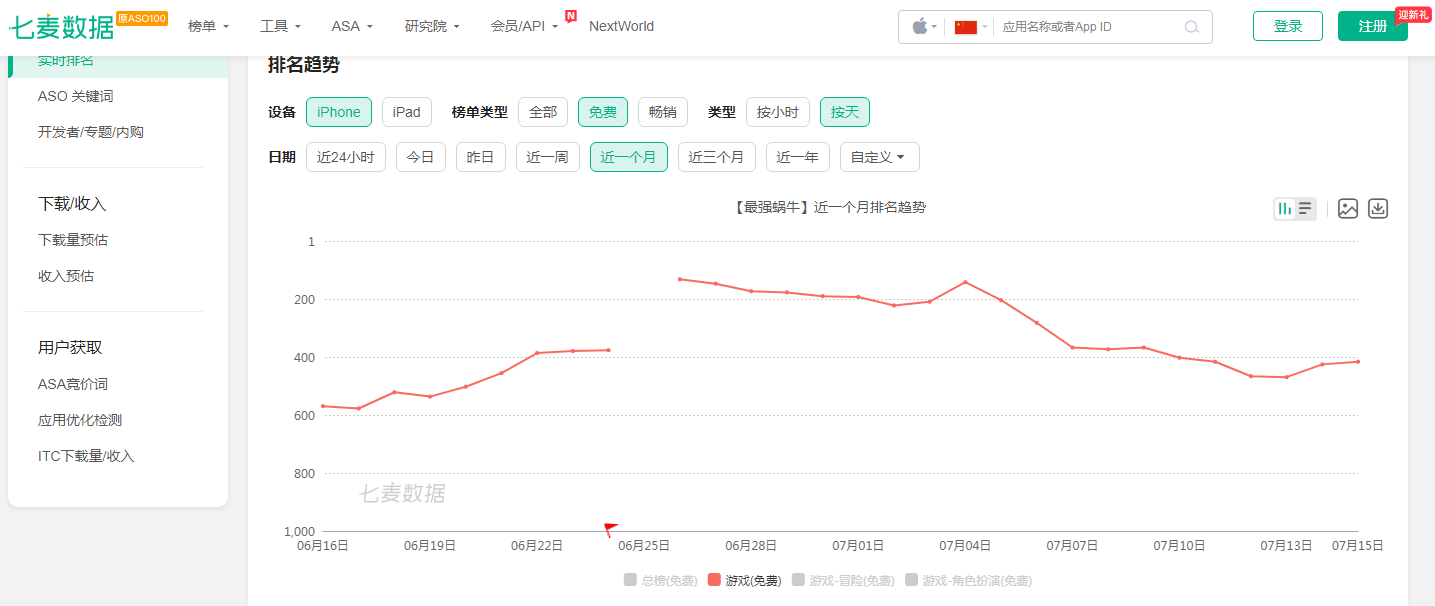Screen dimensions: 1435x606
Task: Click the search magnifier icon
Action: pyautogui.click(x=1191, y=27)
